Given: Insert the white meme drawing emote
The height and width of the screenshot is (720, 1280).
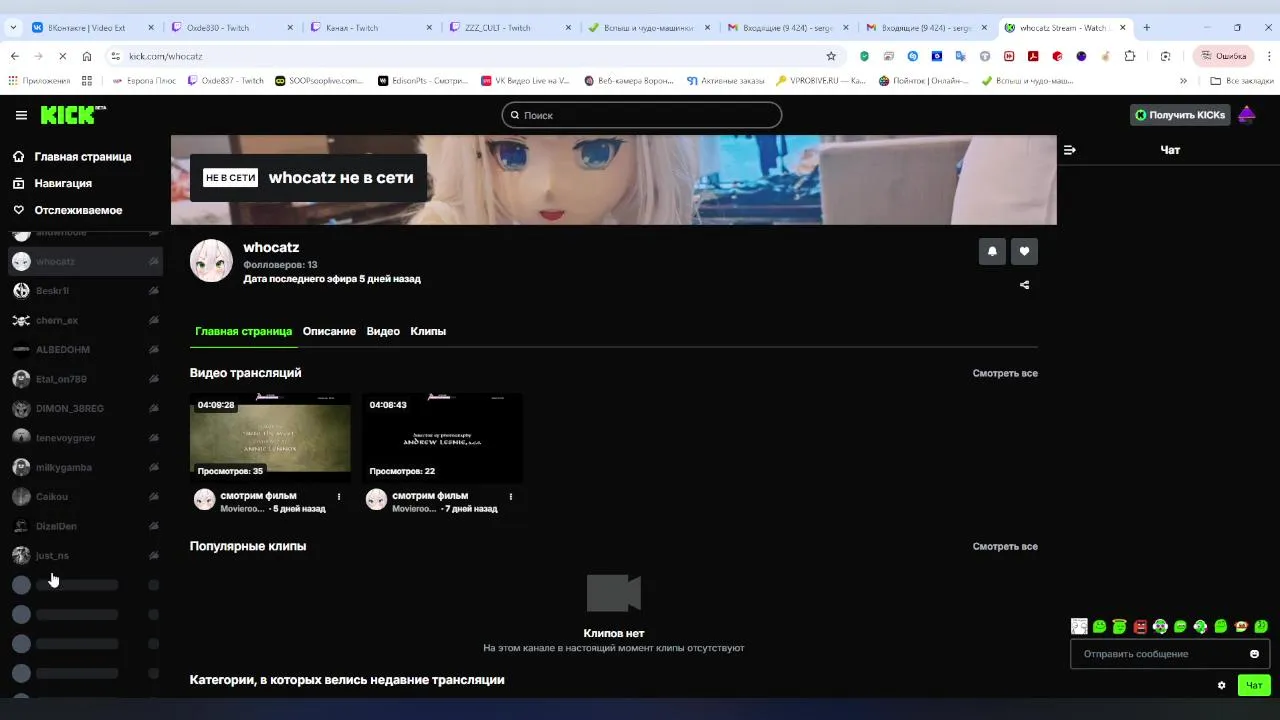Looking at the screenshot, I should (x=1079, y=627).
